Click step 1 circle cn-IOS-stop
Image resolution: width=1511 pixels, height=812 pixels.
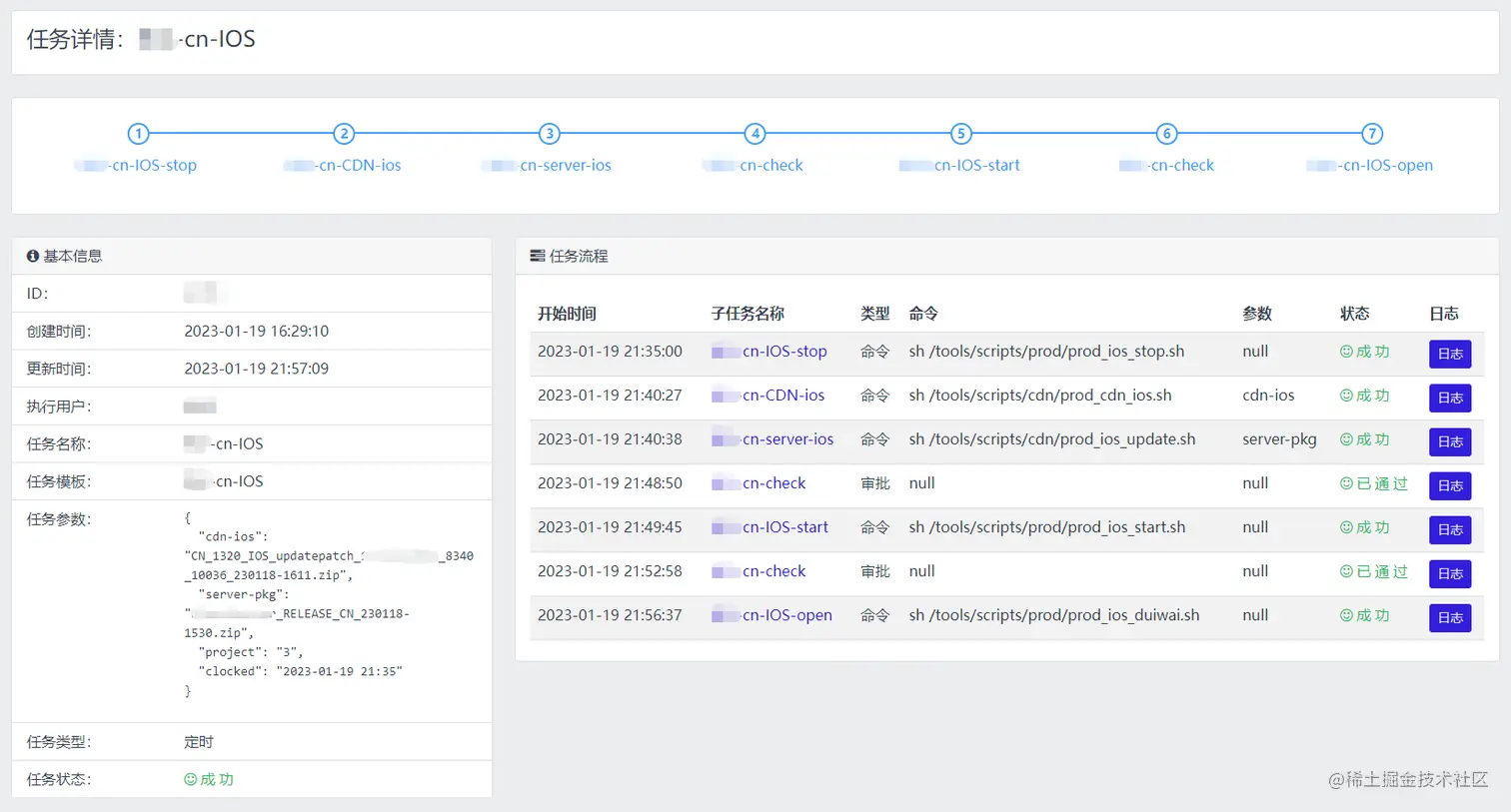pyautogui.click(x=138, y=134)
